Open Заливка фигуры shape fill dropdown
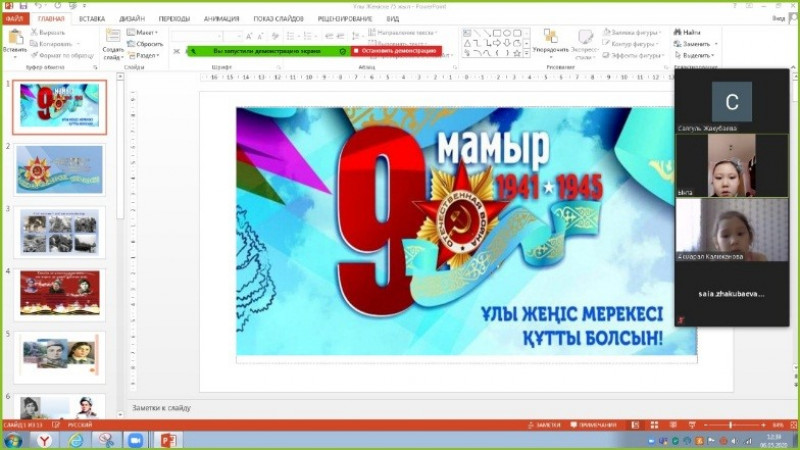This screenshot has width=800, height=450. (x=632, y=32)
